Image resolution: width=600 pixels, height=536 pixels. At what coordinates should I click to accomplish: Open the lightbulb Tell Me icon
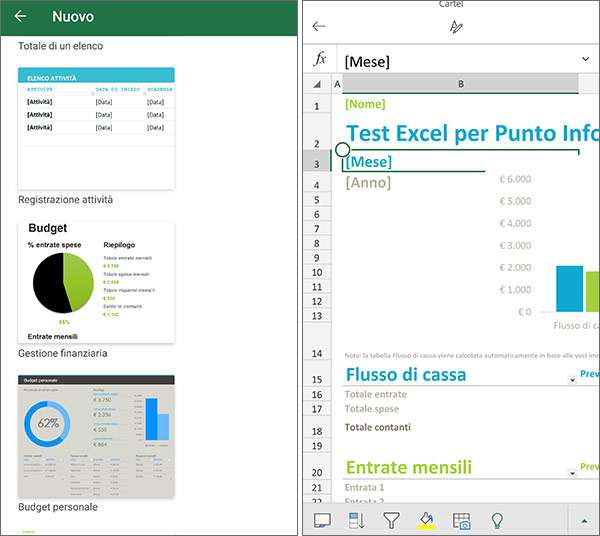click(497, 520)
